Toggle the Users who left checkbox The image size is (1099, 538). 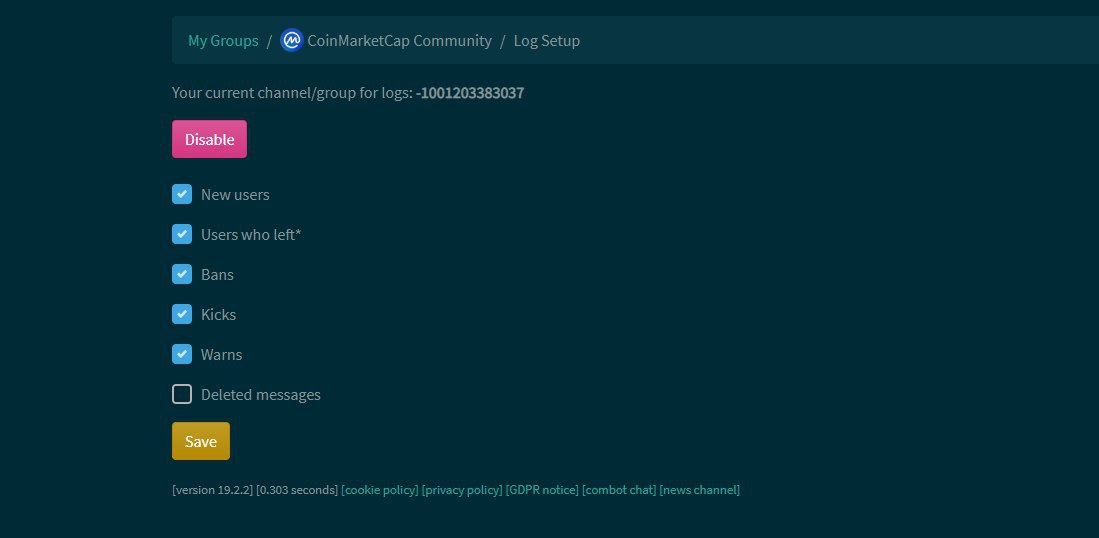click(x=182, y=234)
